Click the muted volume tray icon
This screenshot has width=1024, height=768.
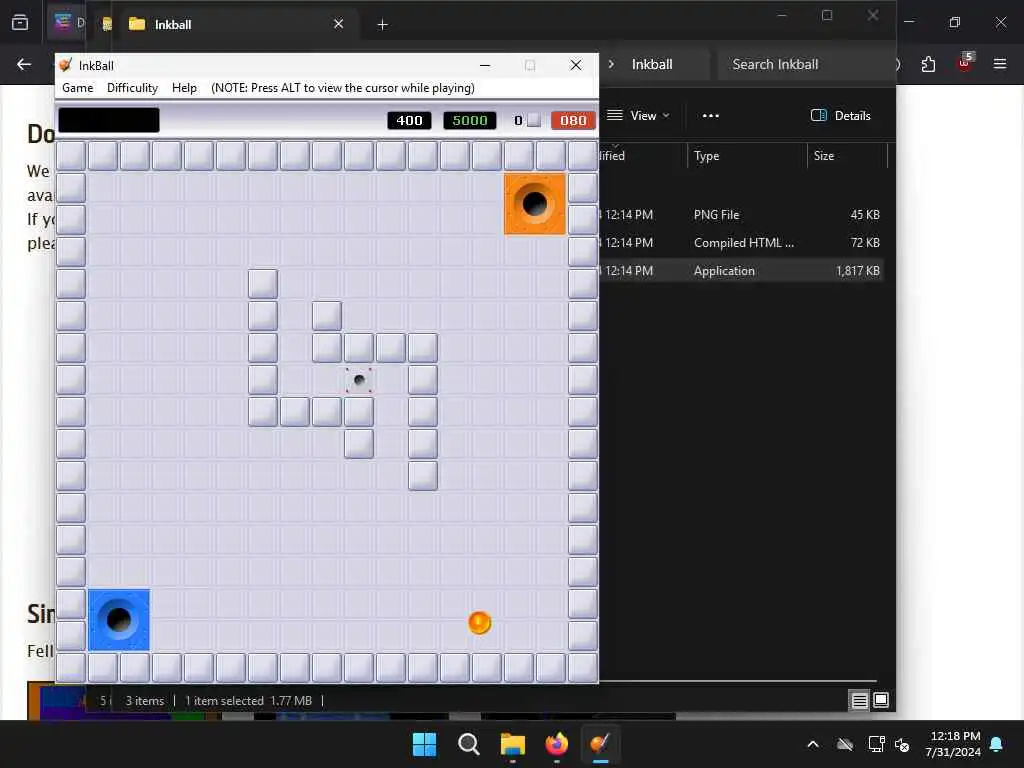tap(903, 744)
